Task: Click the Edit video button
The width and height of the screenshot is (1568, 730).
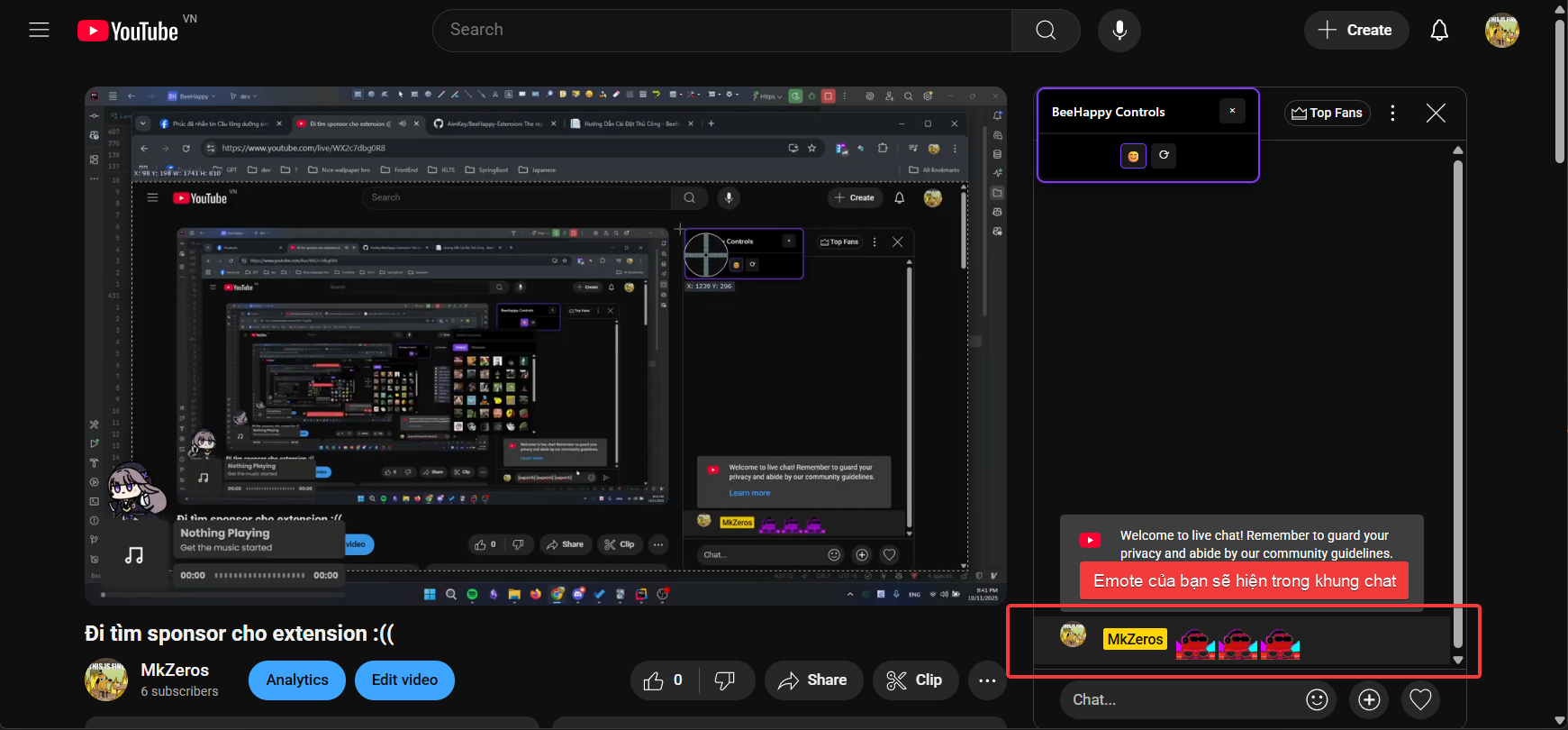Action: point(404,680)
